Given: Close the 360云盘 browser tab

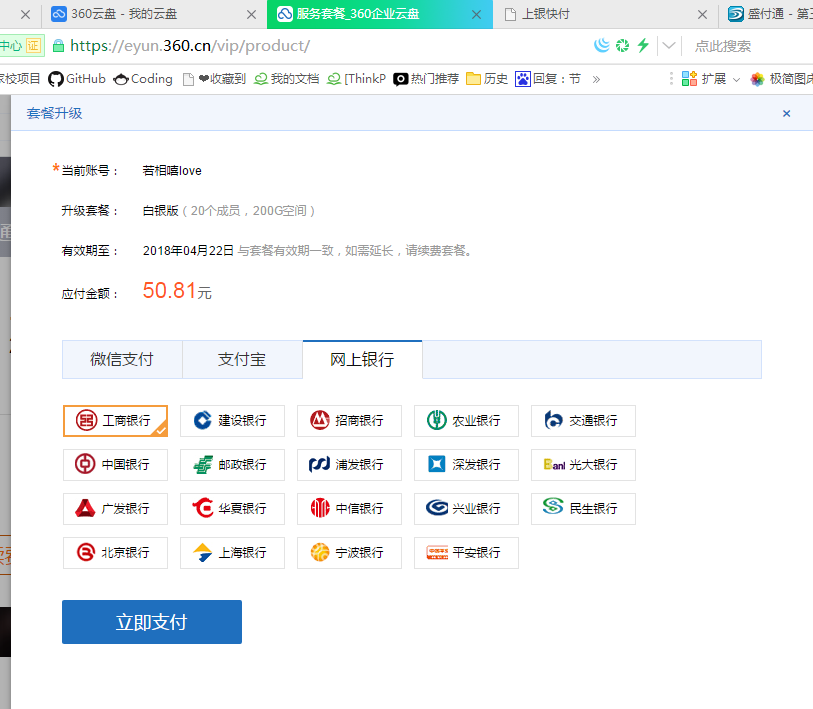Looking at the screenshot, I should pos(251,15).
